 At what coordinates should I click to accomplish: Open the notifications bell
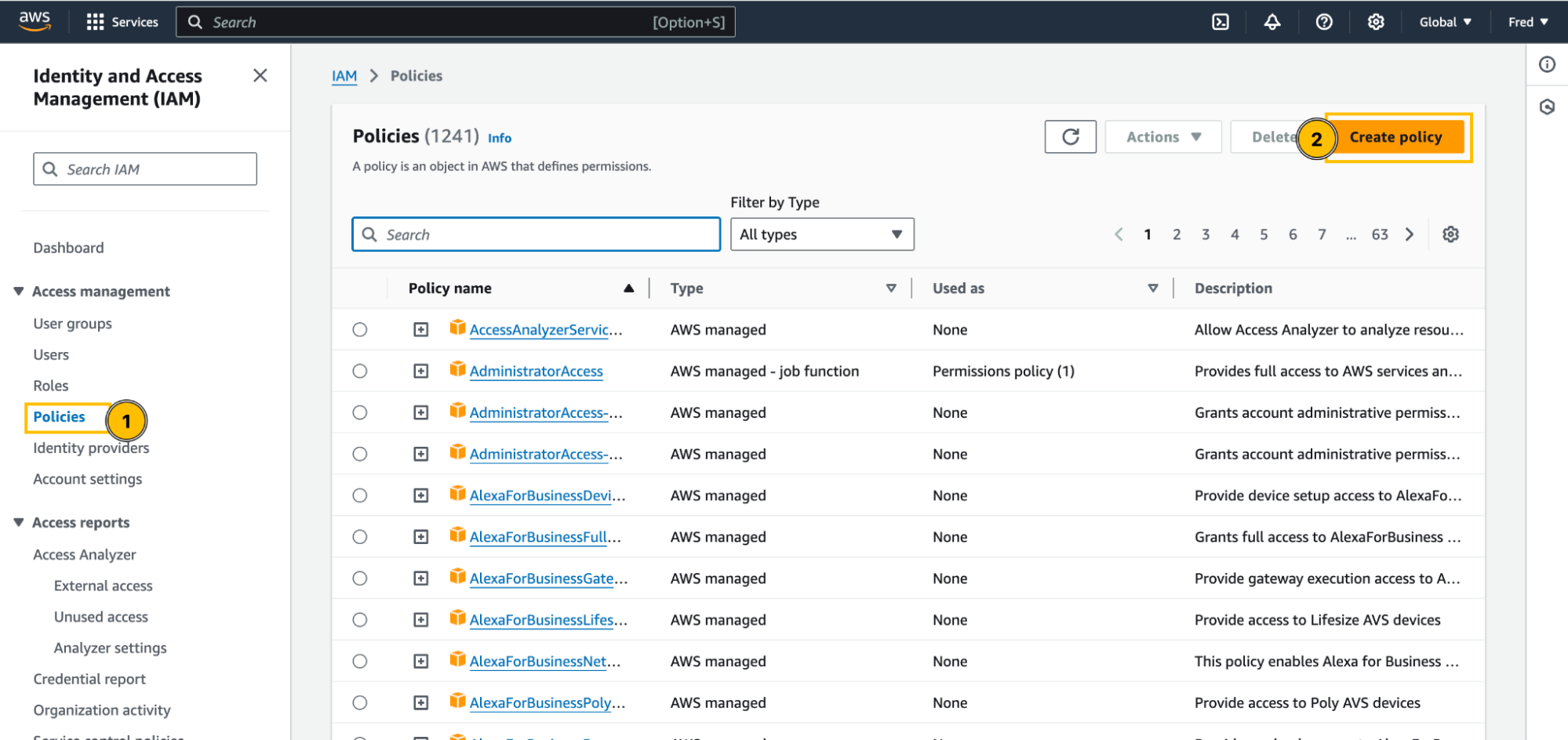coord(1272,22)
